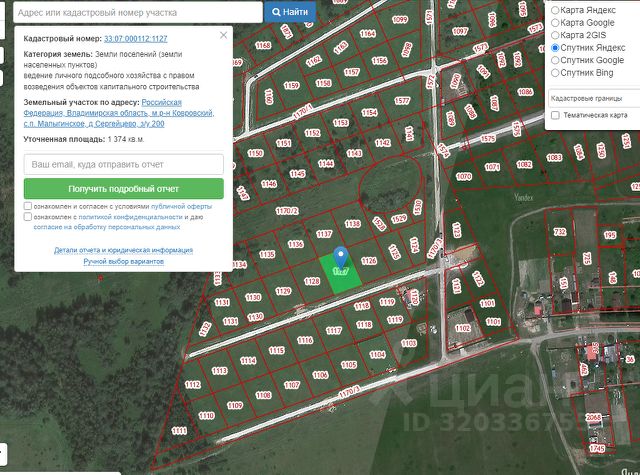Image resolution: width=640 pixels, height=475 pixels.
Task: Select Карта Google radio button
Action: pos(555,22)
